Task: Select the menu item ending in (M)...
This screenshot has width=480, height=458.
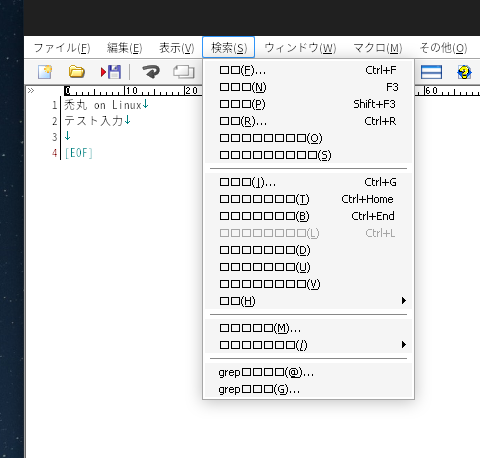Action: click(x=308, y=328)
